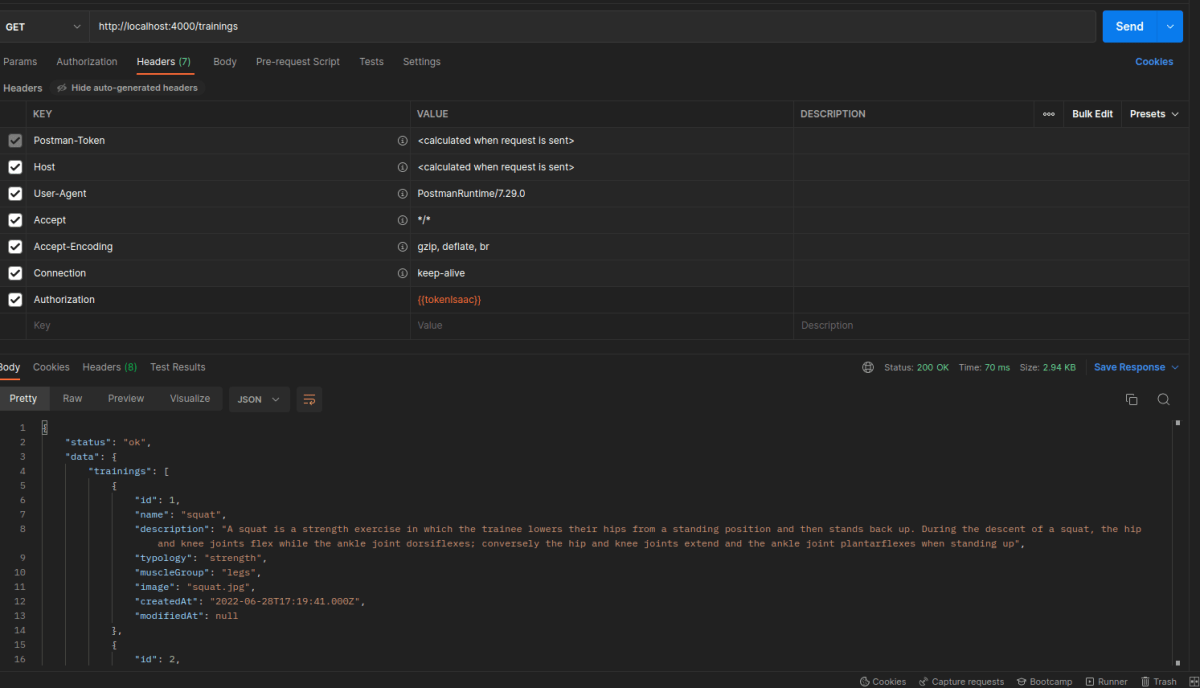Click the PostmanRuntime/7.29.0 value
Viewport: 1200px width, 688px height.
471,194
